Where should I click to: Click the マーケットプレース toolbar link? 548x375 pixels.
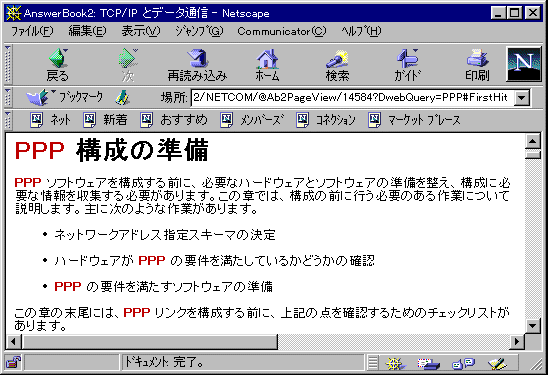point(414,120)
